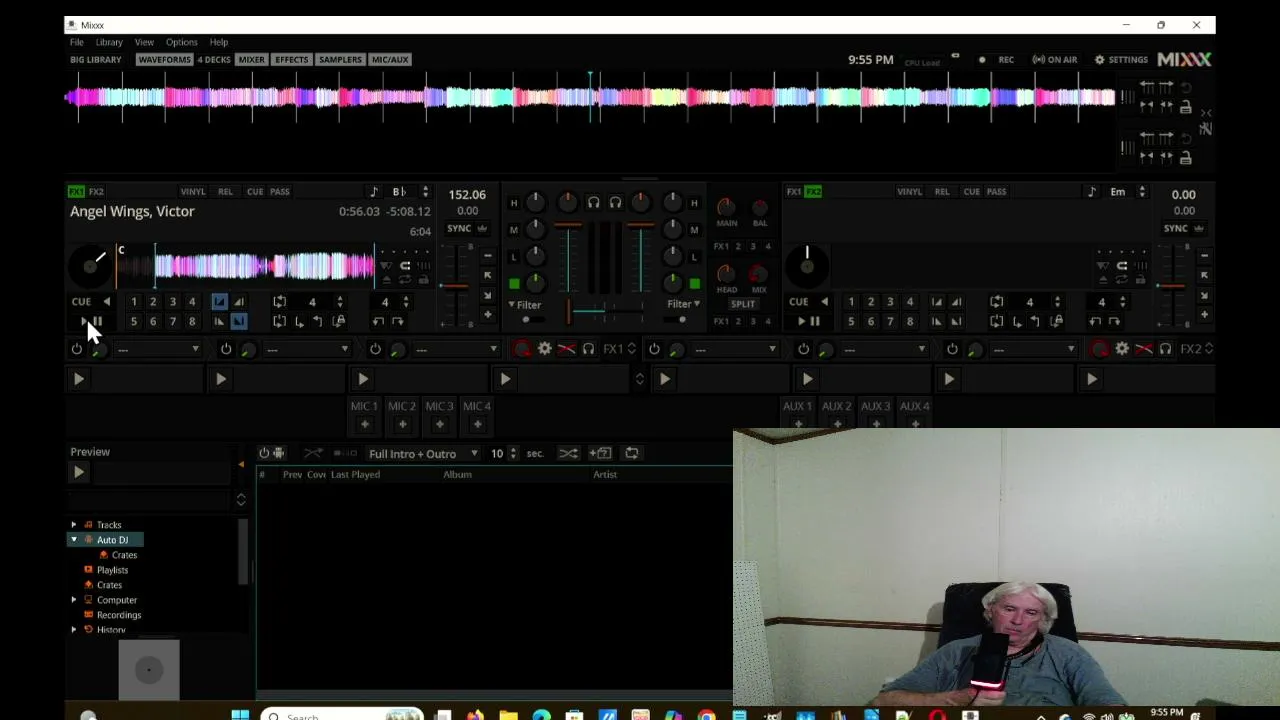This screenshot has height=720, width=1280.
Task: Toggle FX1 assignment for deck 2
Action: [794, 191]
